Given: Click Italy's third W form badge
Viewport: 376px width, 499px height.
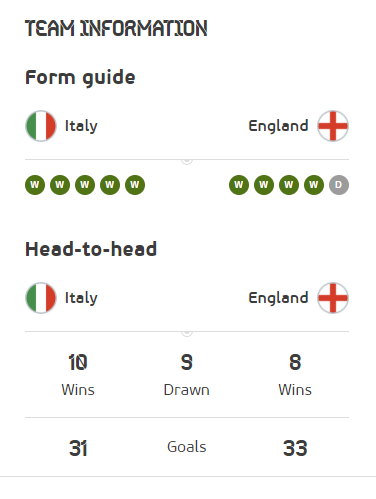Looking at the screenshot, I should click(x=85, y=185).
